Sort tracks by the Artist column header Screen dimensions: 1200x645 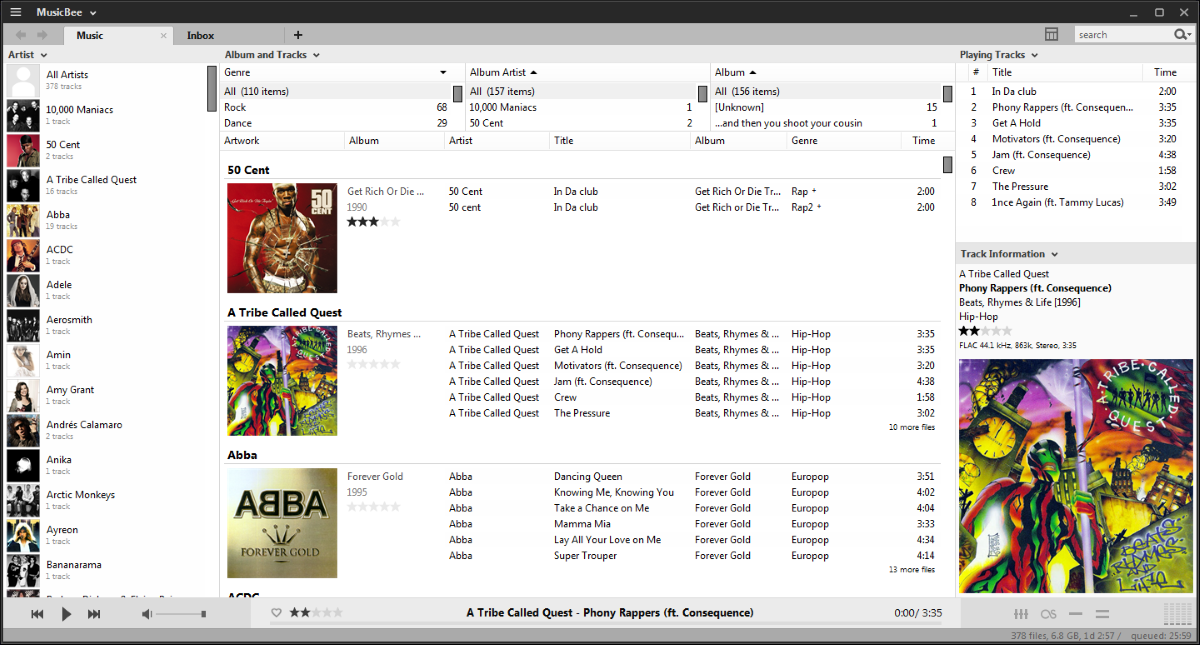pyautogui.click(x=497, y=141)
